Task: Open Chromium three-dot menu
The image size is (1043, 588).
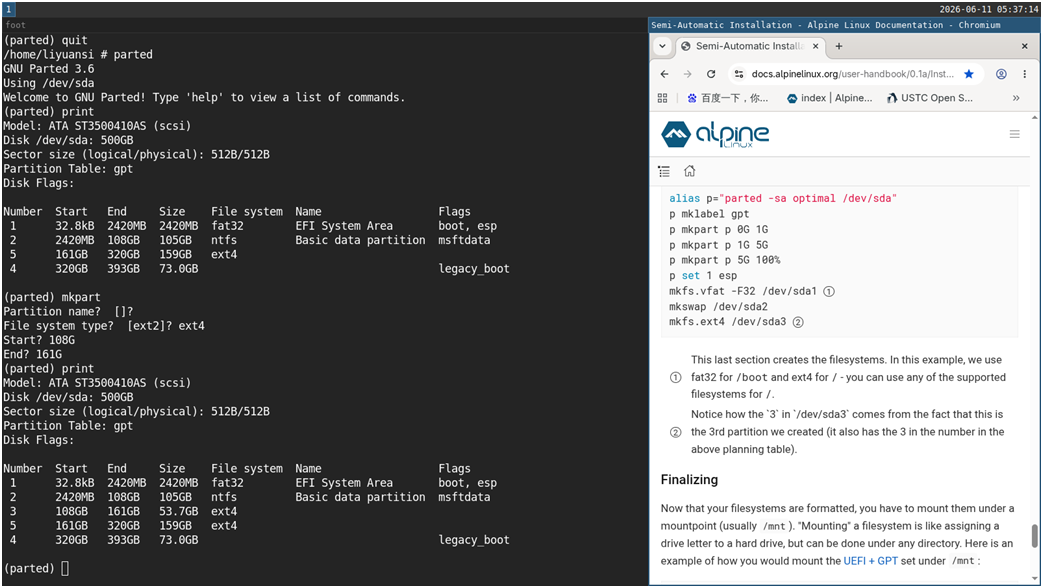Action: click(x=1024, y=74)
